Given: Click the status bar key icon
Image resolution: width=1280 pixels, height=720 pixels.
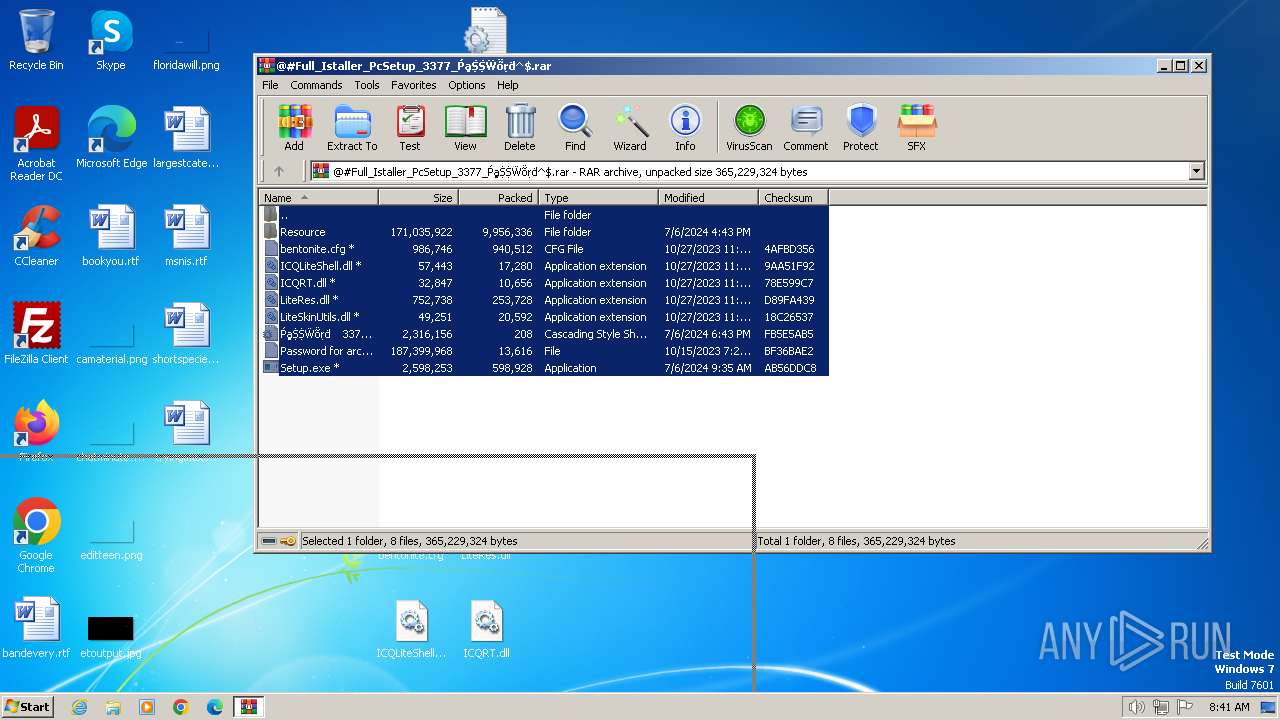Looking at the screenshot, I should click(288, 541).
